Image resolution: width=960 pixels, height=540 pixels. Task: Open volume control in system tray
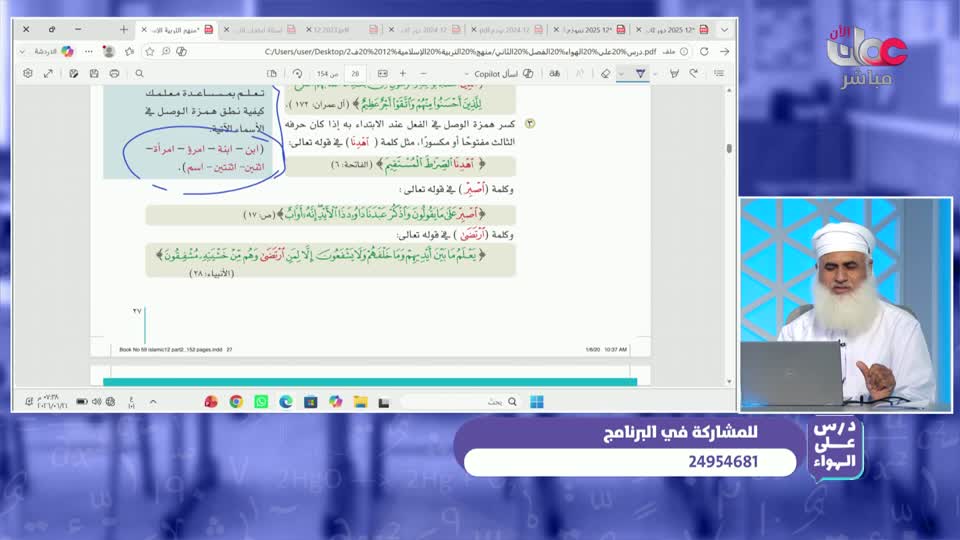97,402
